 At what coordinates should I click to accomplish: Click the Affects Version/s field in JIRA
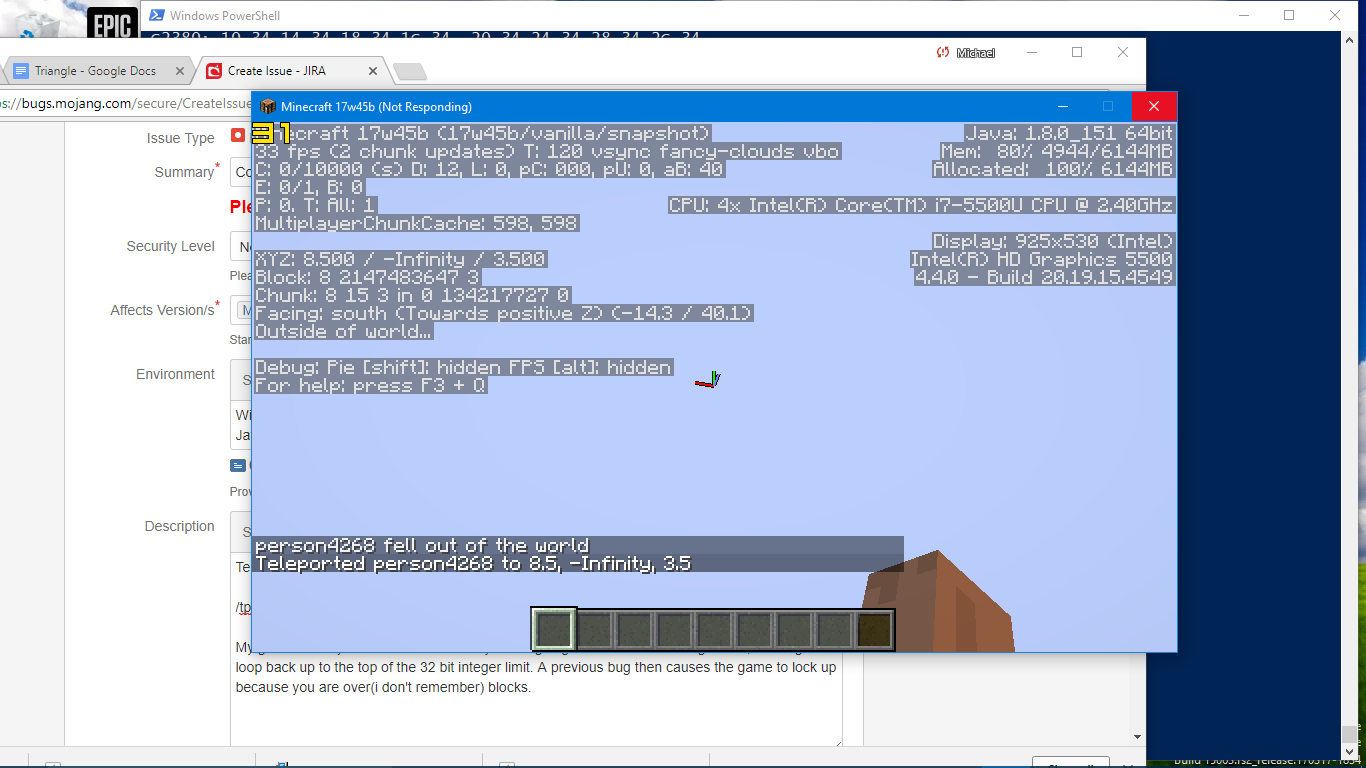point(241,310)
